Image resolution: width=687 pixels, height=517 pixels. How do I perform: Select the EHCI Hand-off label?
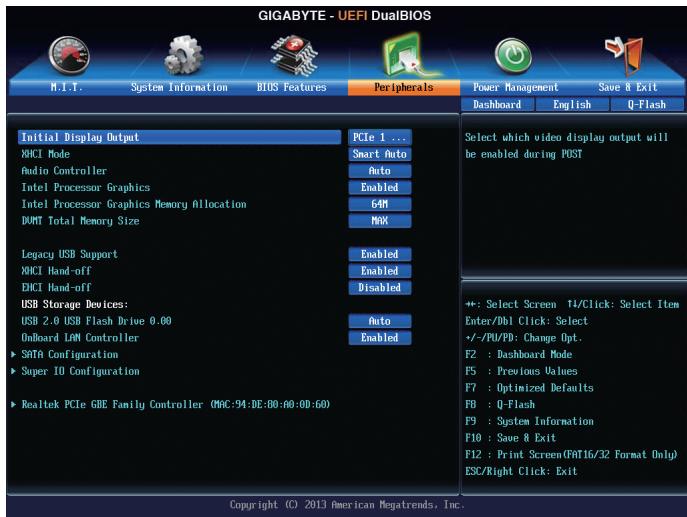[x=56, y=287]
